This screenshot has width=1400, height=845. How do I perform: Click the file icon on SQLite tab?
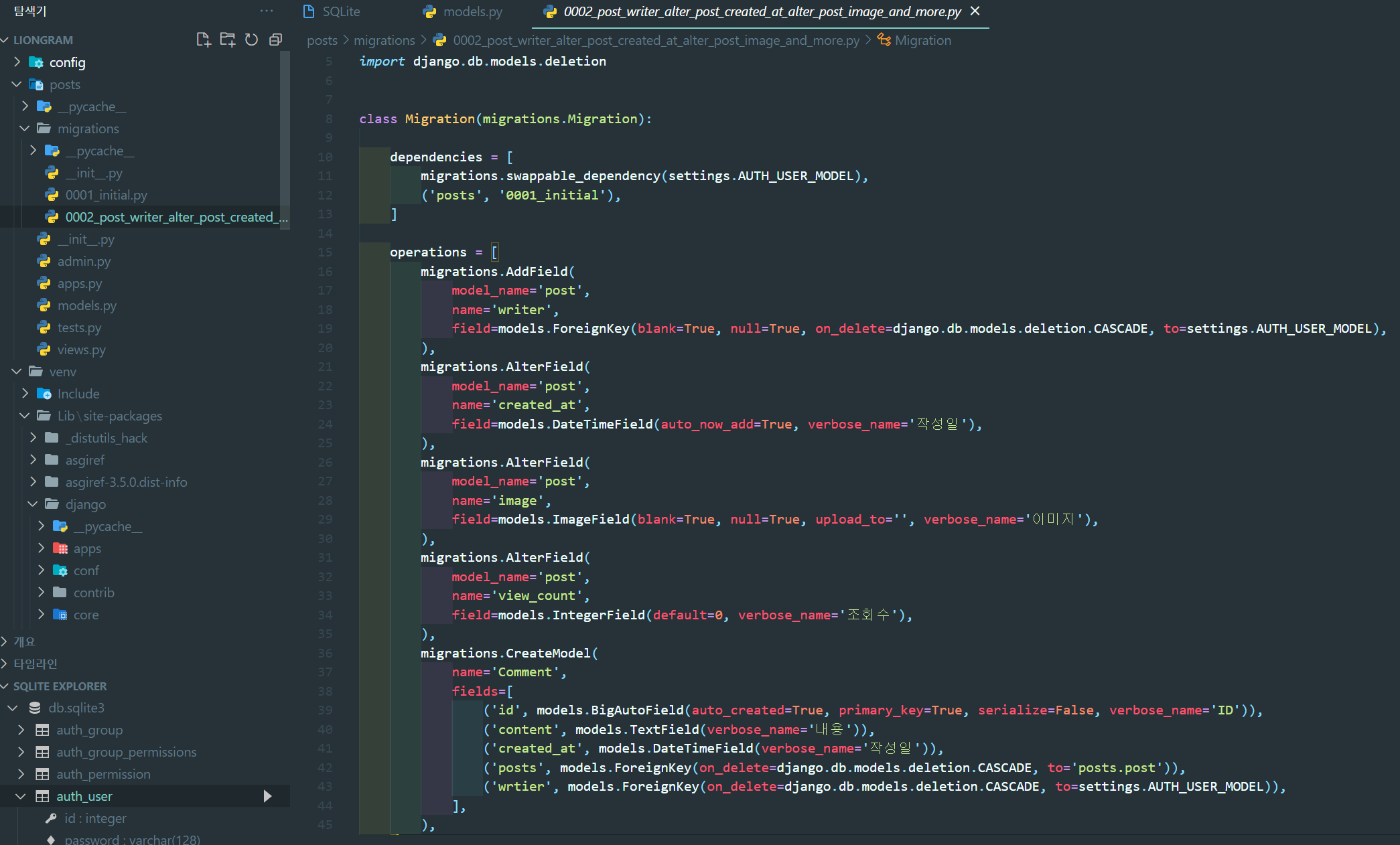point(309,11)
